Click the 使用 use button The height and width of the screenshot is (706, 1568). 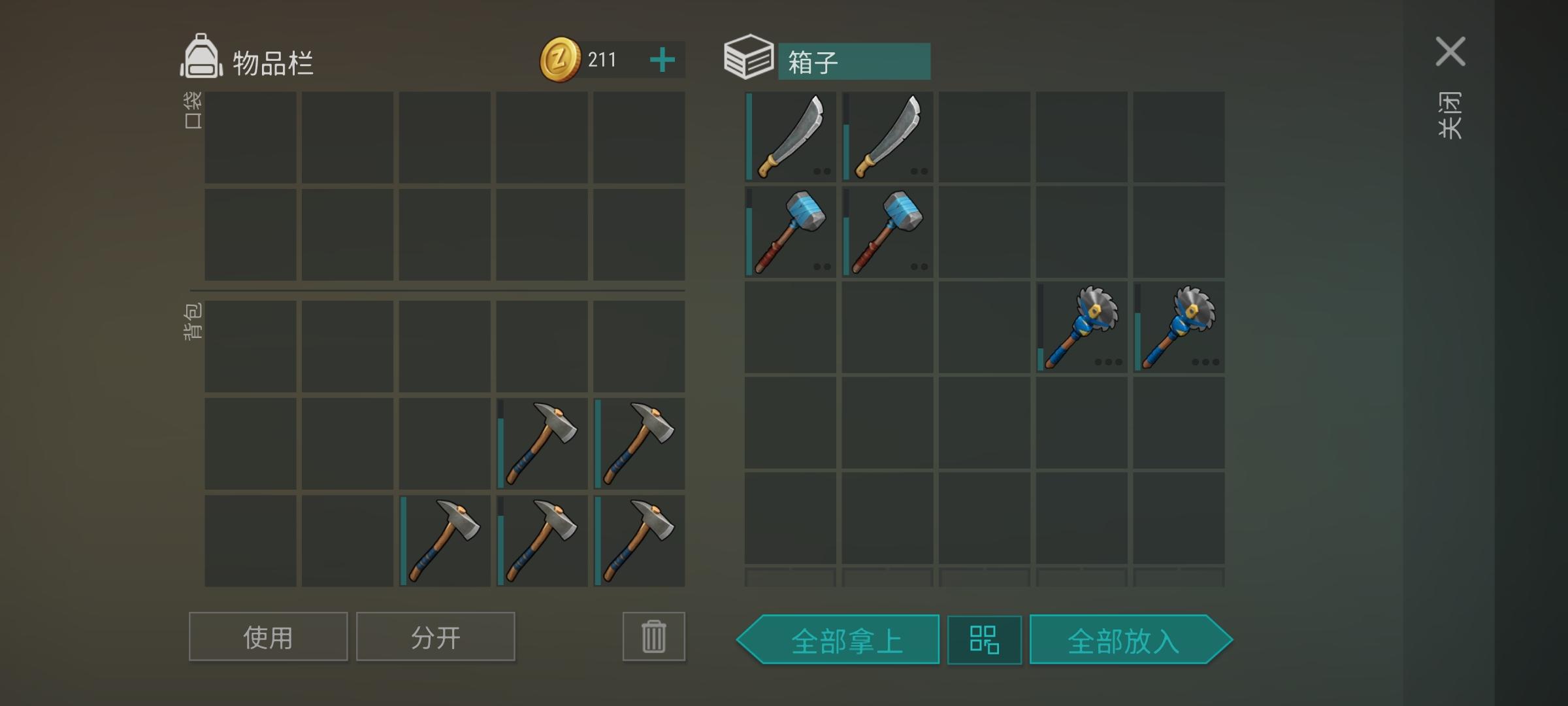tap(268, 636)
